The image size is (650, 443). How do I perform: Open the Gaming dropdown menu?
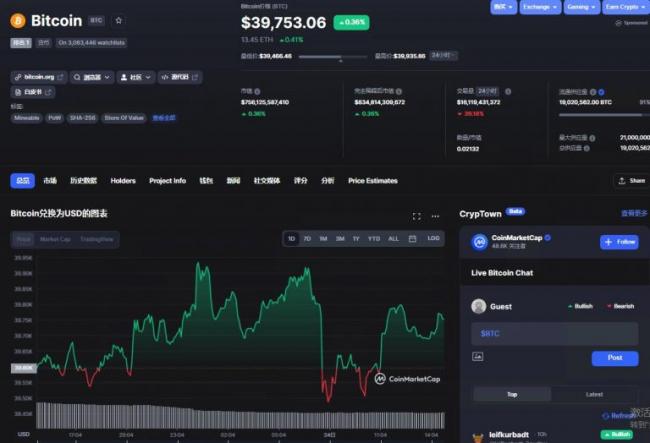[580, 7]
